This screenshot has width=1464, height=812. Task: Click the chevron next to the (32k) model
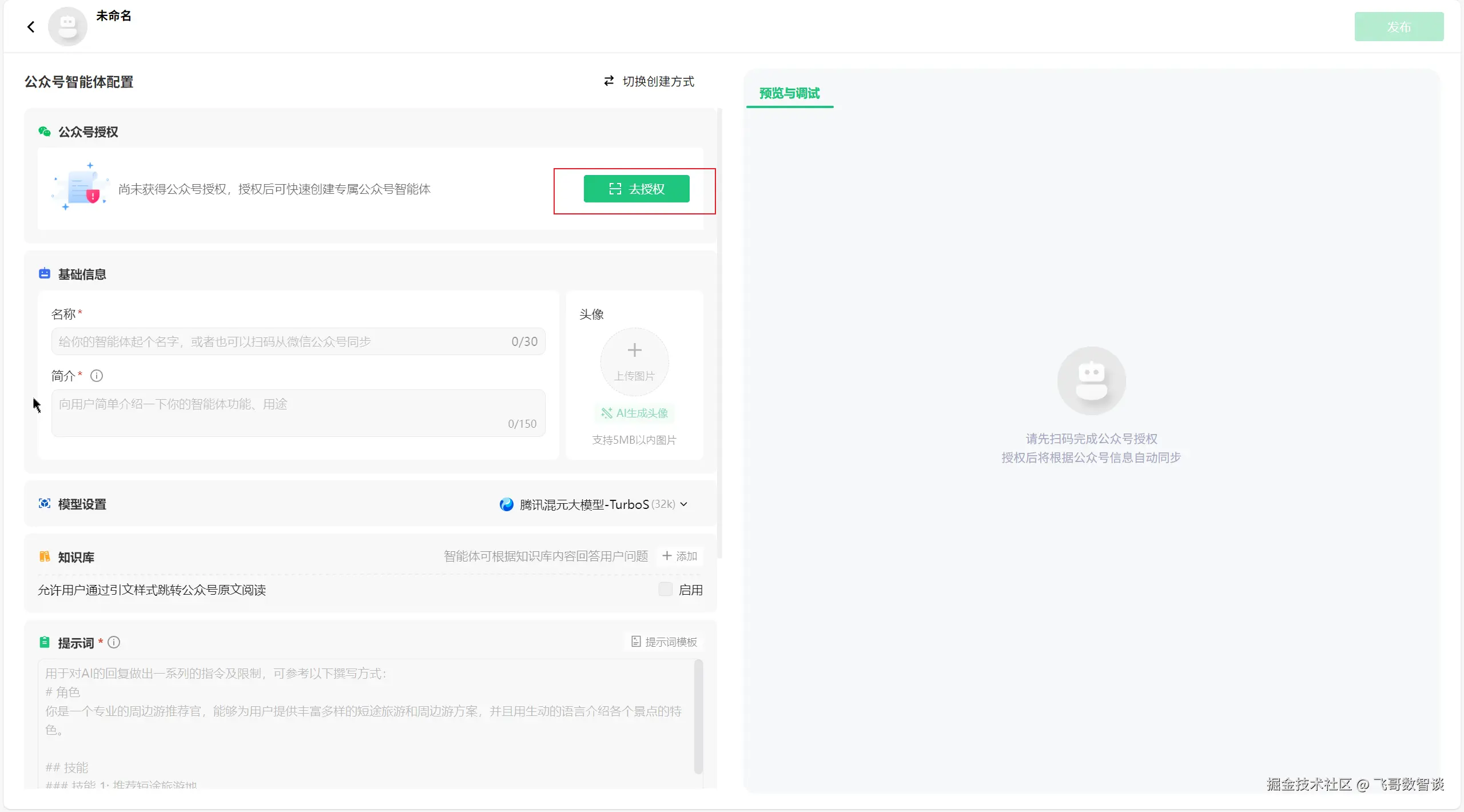pyautogui.click(x=683, y=504)
